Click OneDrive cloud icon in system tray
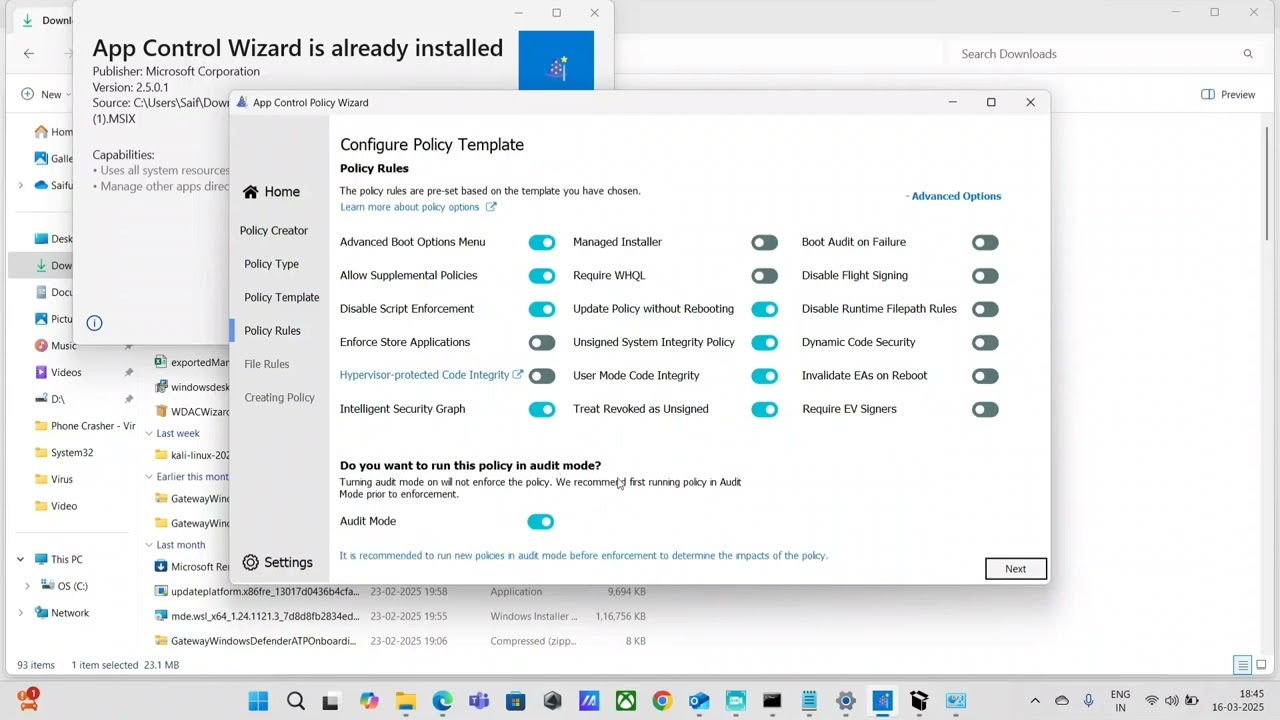1280x720 pixels. [x=1062, y=701]
